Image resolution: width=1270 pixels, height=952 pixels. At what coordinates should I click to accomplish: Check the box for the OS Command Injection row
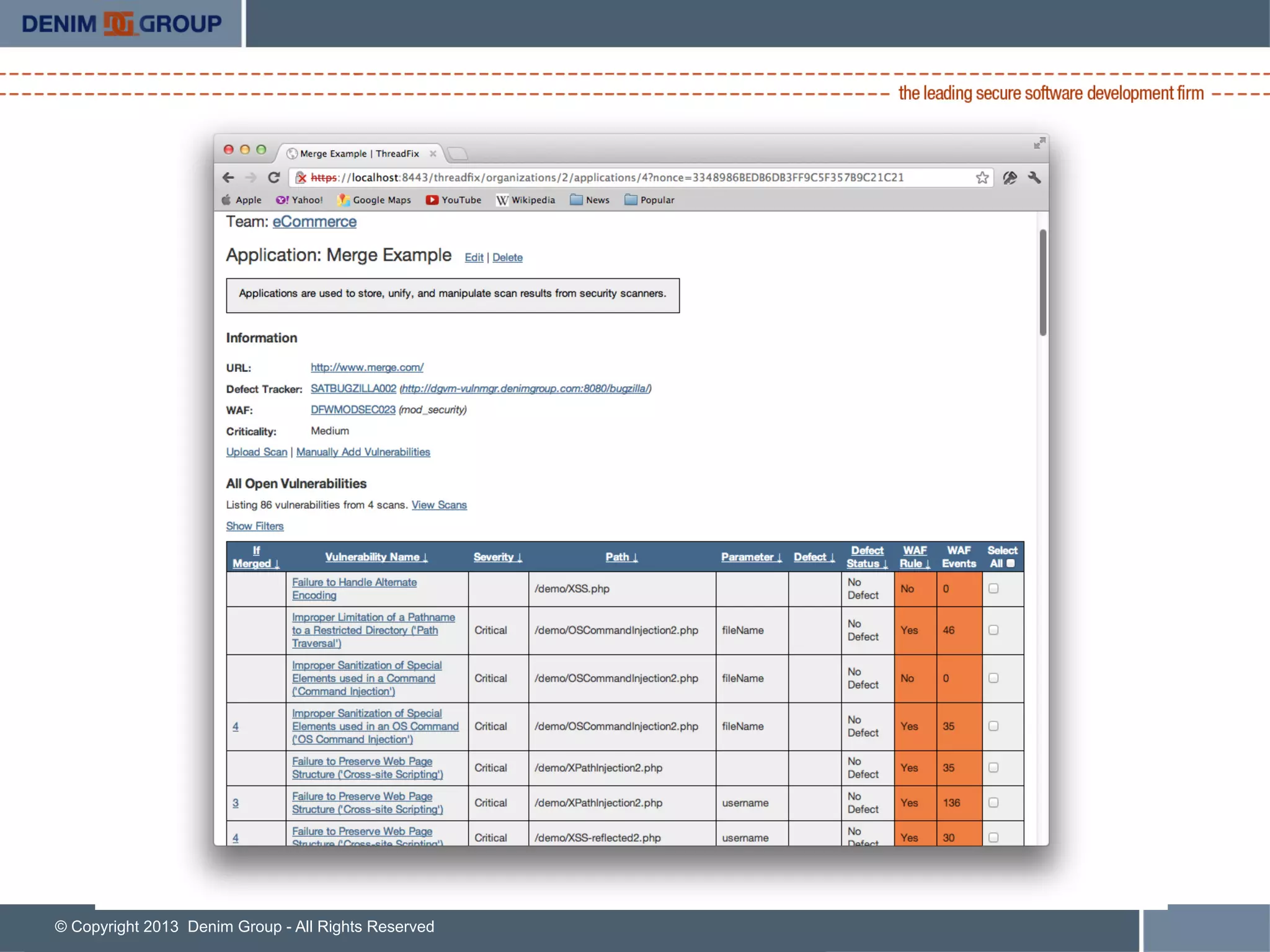pos(993,726)
